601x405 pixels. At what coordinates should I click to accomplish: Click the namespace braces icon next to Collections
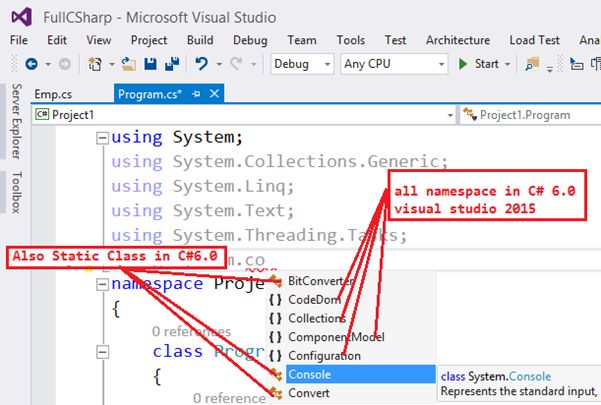pos(275,318)
